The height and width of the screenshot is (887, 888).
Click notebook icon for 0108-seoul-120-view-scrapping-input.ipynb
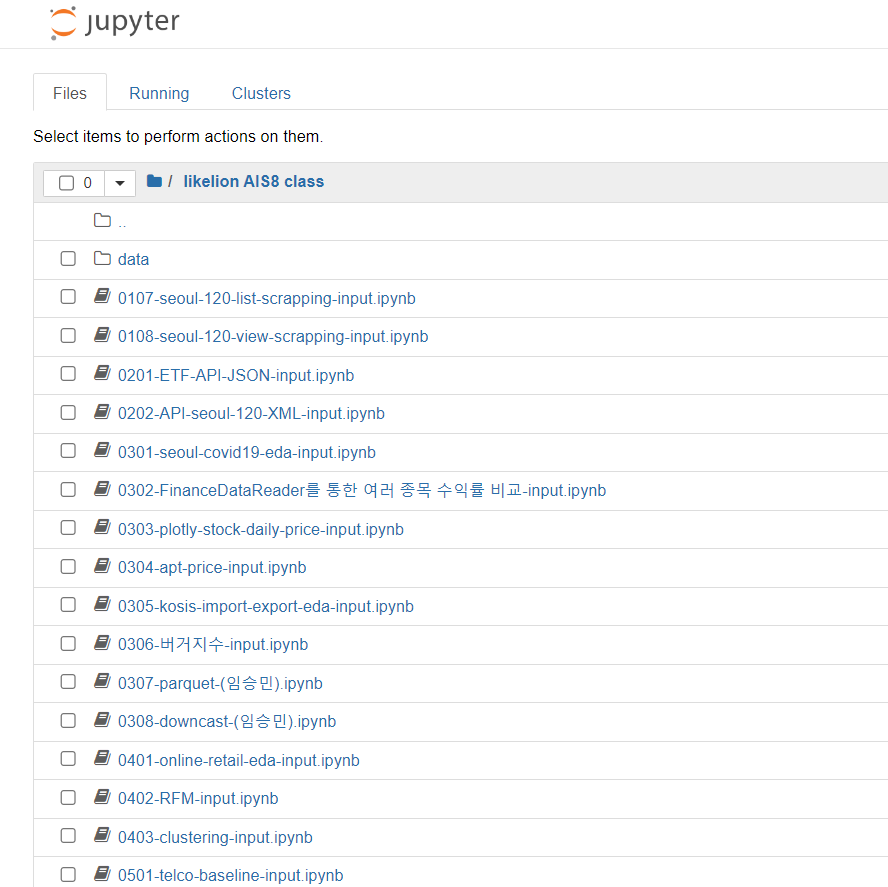pos(102,335)
